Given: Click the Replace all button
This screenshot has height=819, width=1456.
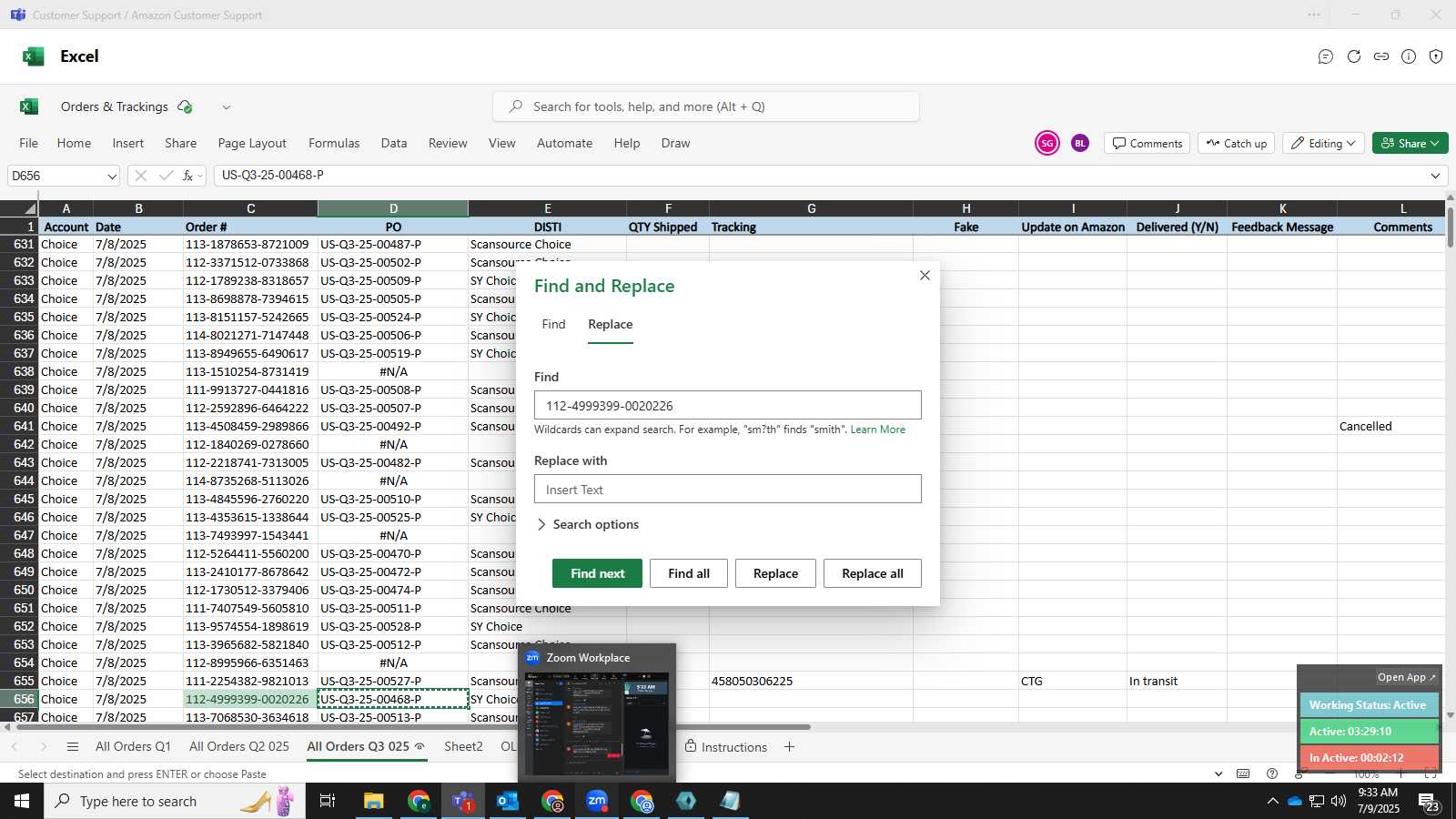Looking at the screenshot, I should [873, 573].
